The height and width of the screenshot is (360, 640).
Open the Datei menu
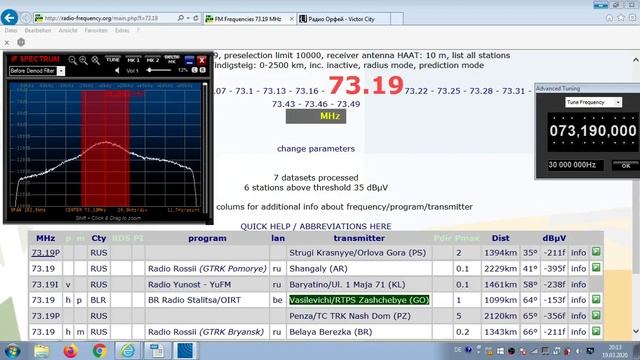coord(11,30)
